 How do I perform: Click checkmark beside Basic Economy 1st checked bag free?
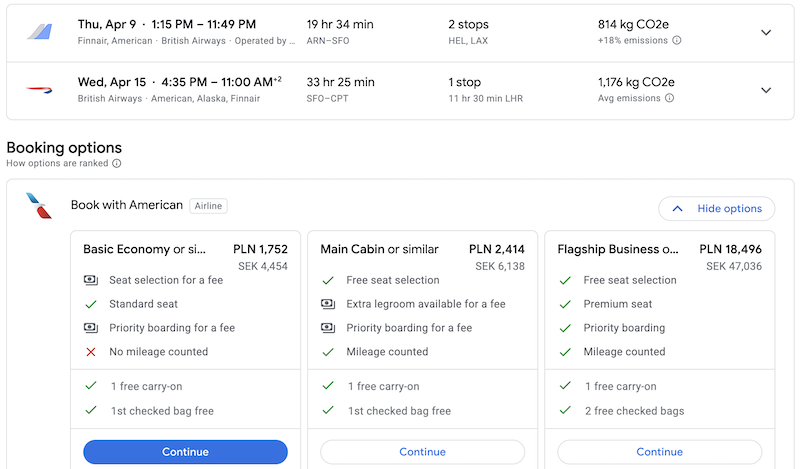[x=91, y=410]
